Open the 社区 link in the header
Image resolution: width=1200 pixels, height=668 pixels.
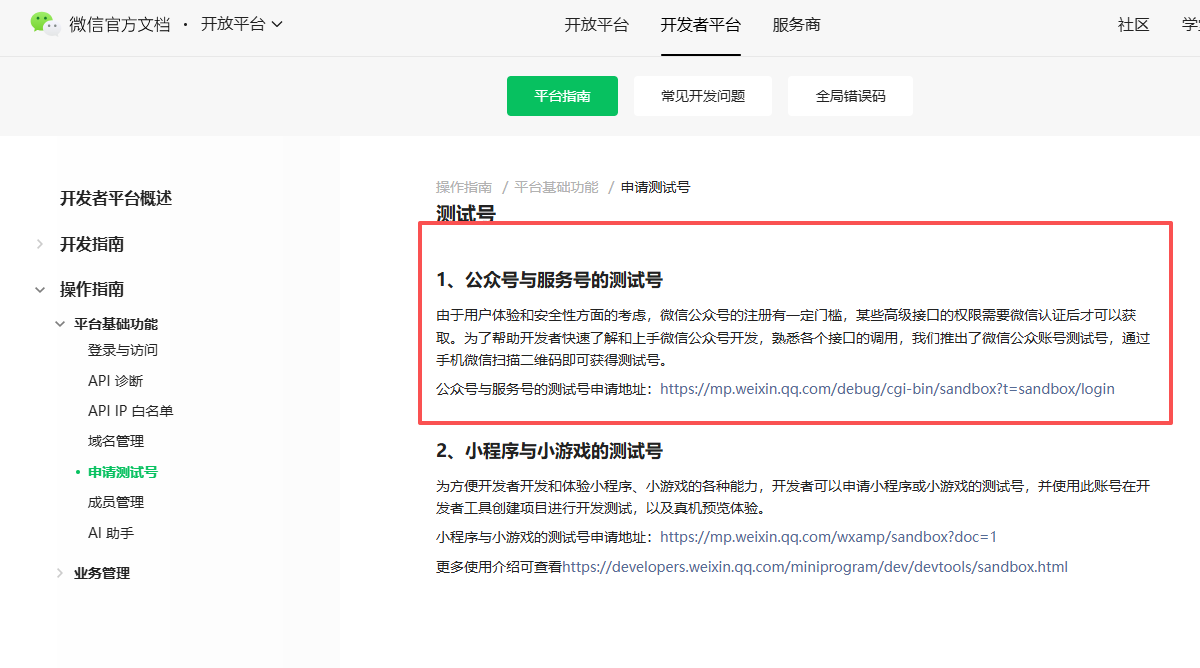tap(1134, 25)
